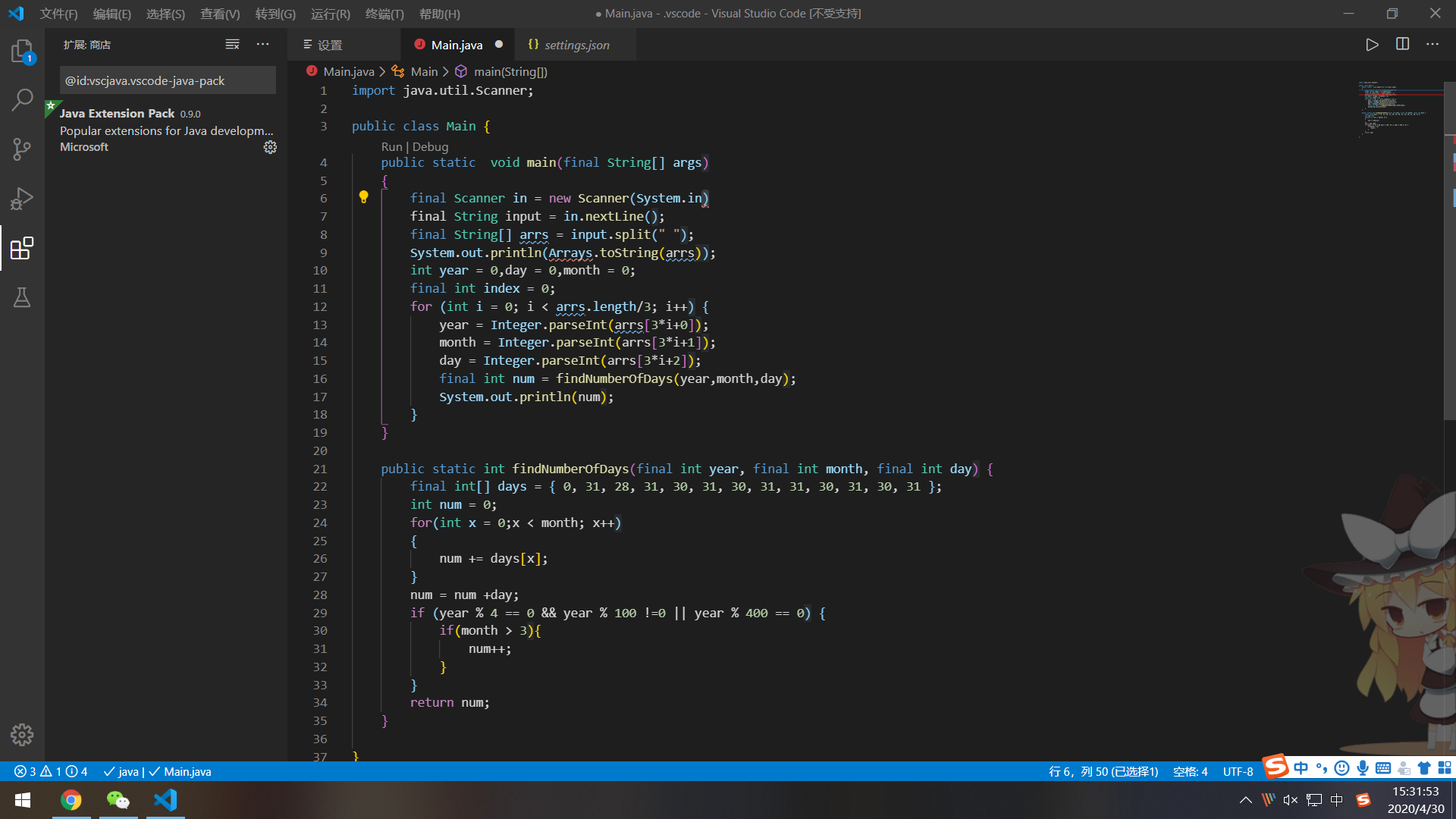Click Main.java in the breadcrumb
Viewport: 1456px width, 819px height.
tap(349, 71)
